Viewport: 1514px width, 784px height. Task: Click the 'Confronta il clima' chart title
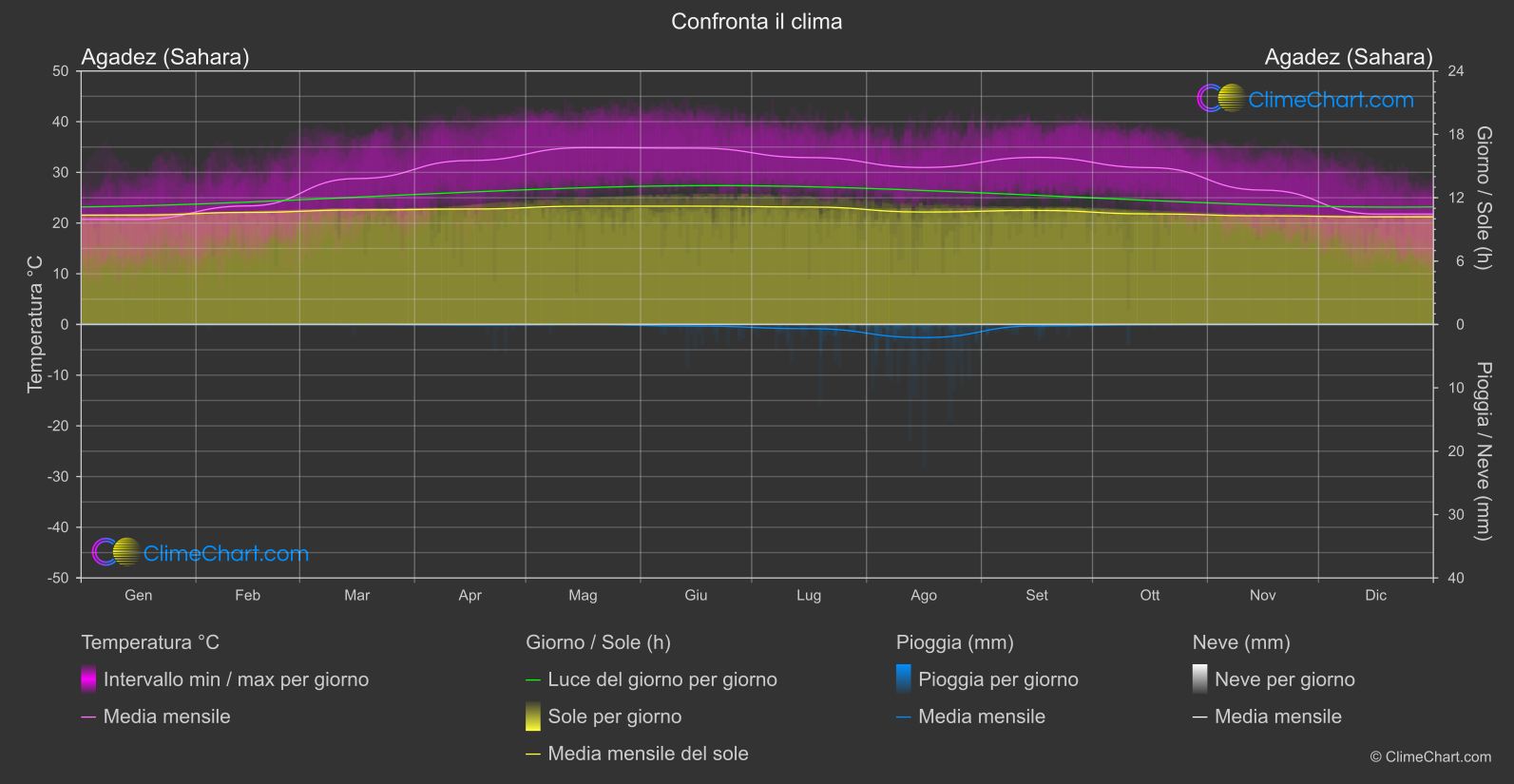(x=757, y=22)
